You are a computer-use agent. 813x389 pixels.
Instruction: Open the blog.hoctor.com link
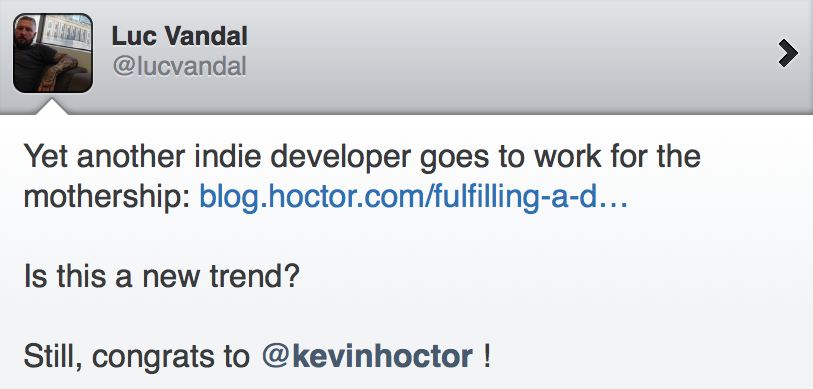[x=413, y=198]
